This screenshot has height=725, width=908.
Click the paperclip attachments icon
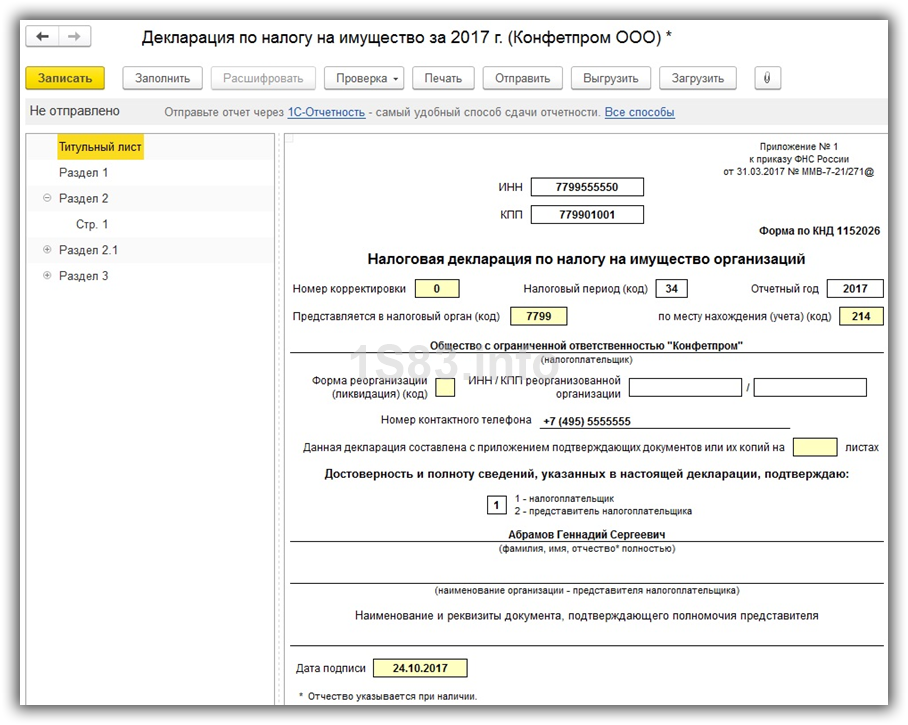[767, 78]
